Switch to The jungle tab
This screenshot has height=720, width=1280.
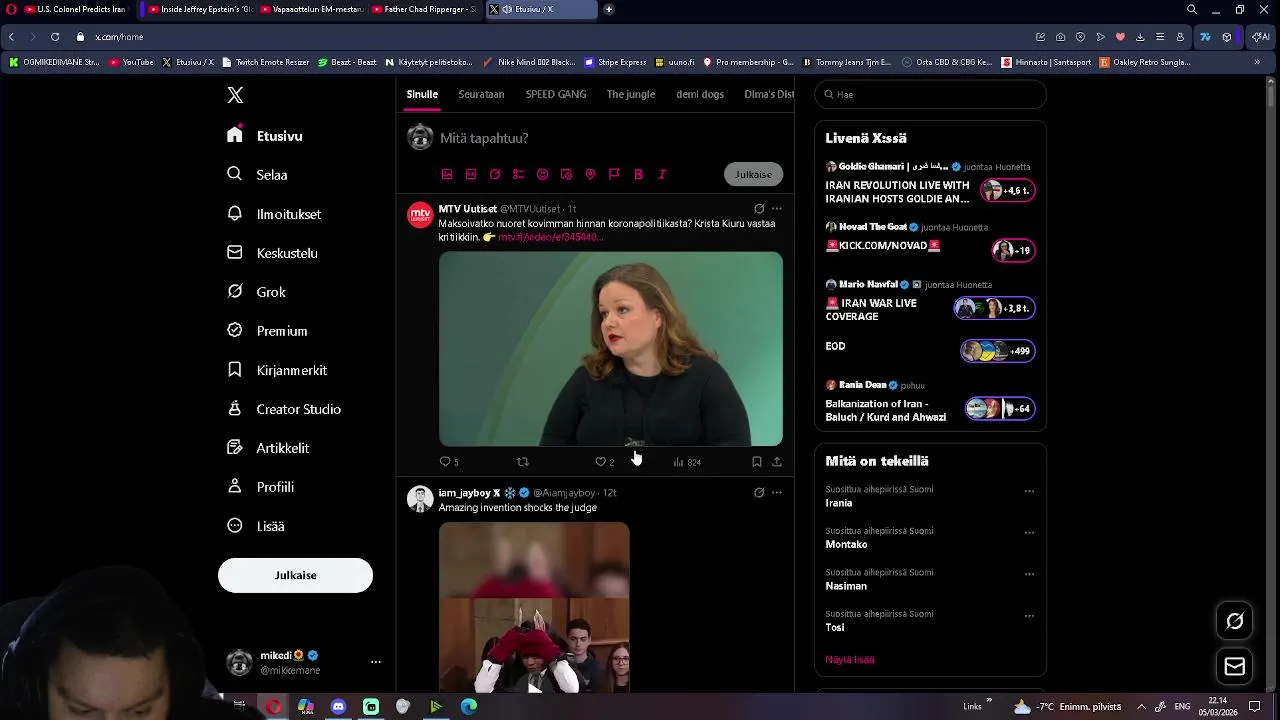click(631, 94)
